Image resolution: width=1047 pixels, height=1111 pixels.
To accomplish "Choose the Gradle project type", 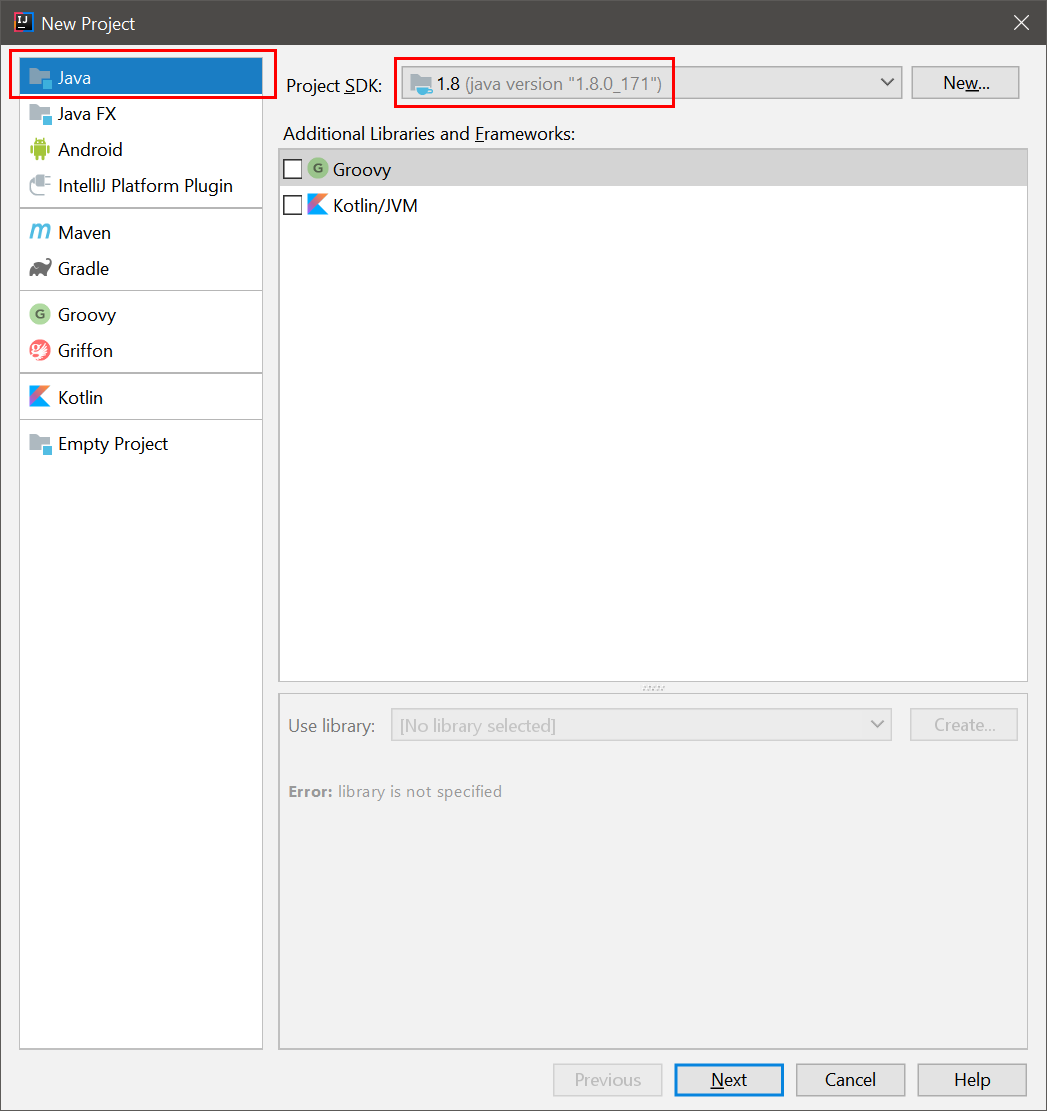I will click(x=141, y=269).
